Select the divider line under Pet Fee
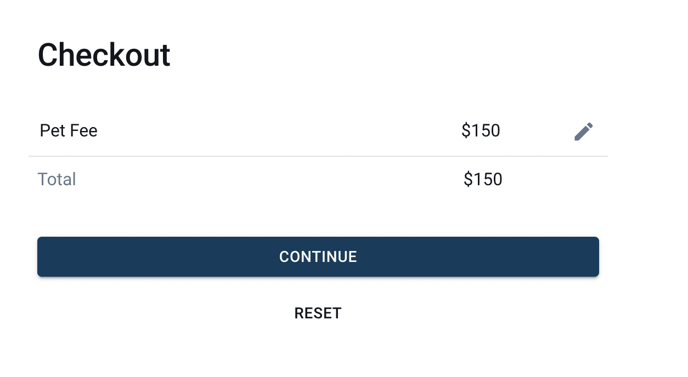This screenshot has height=377, width=688. (x=318, y=156)
